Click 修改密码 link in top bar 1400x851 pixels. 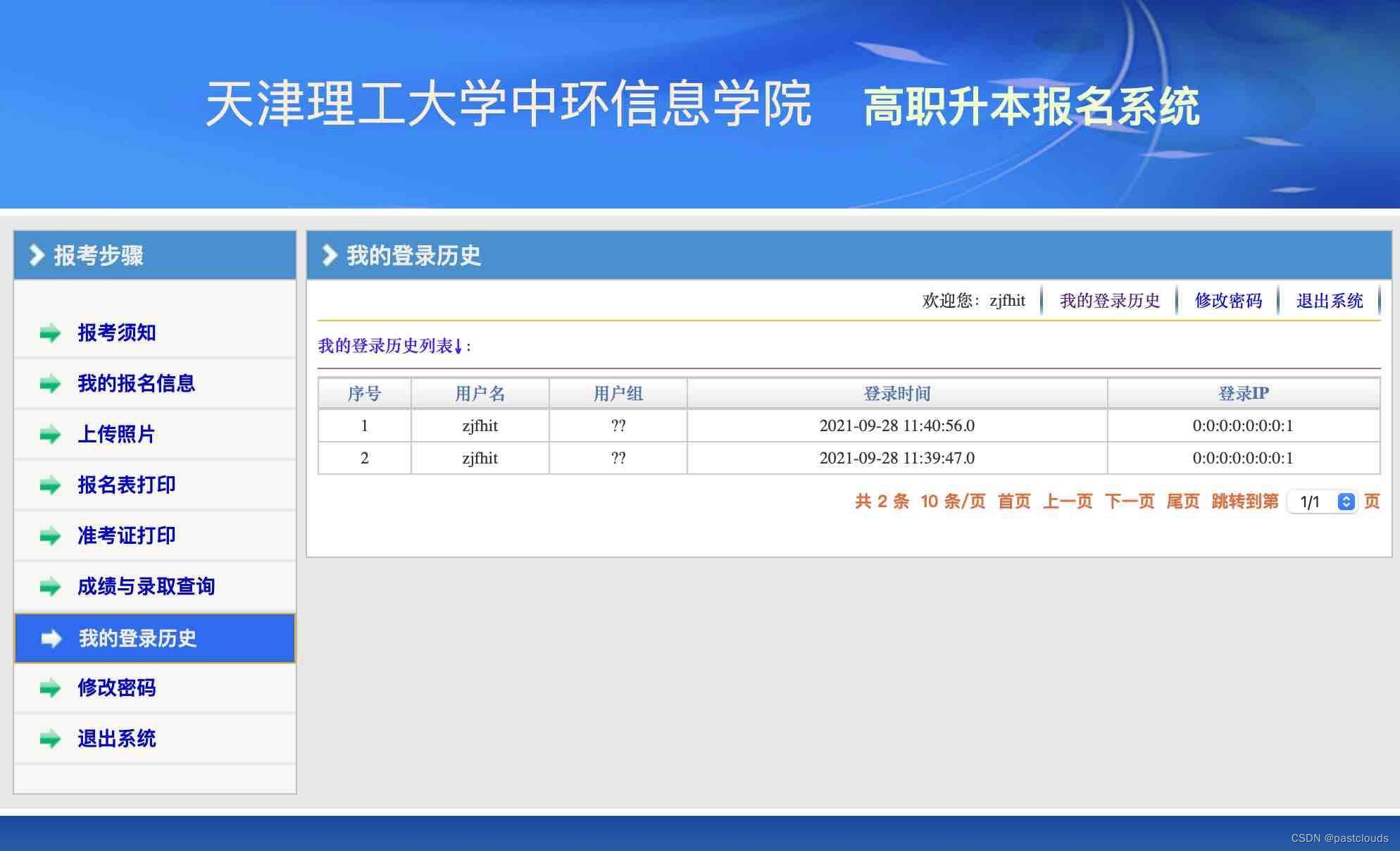pos(1228,301)
